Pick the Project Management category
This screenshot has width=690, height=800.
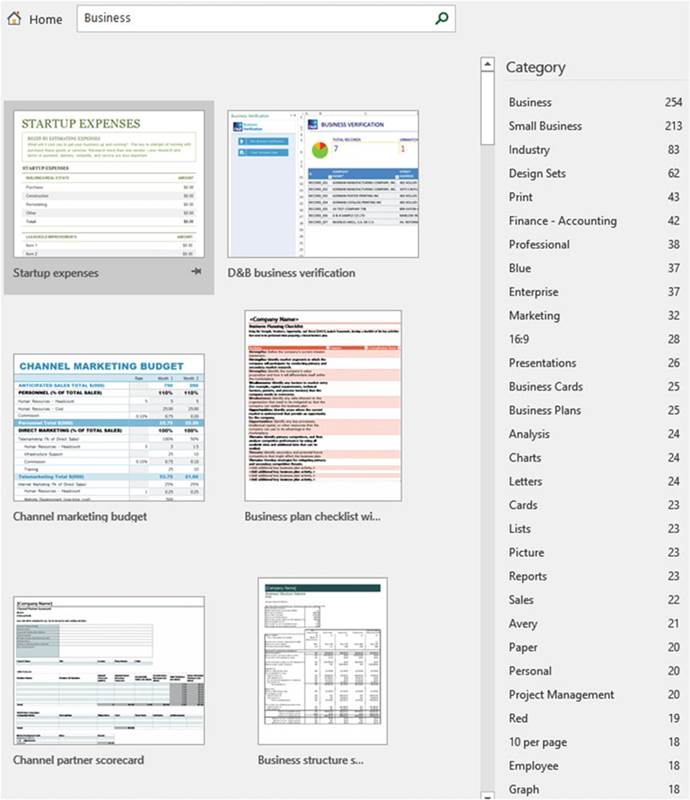(561, 695)
